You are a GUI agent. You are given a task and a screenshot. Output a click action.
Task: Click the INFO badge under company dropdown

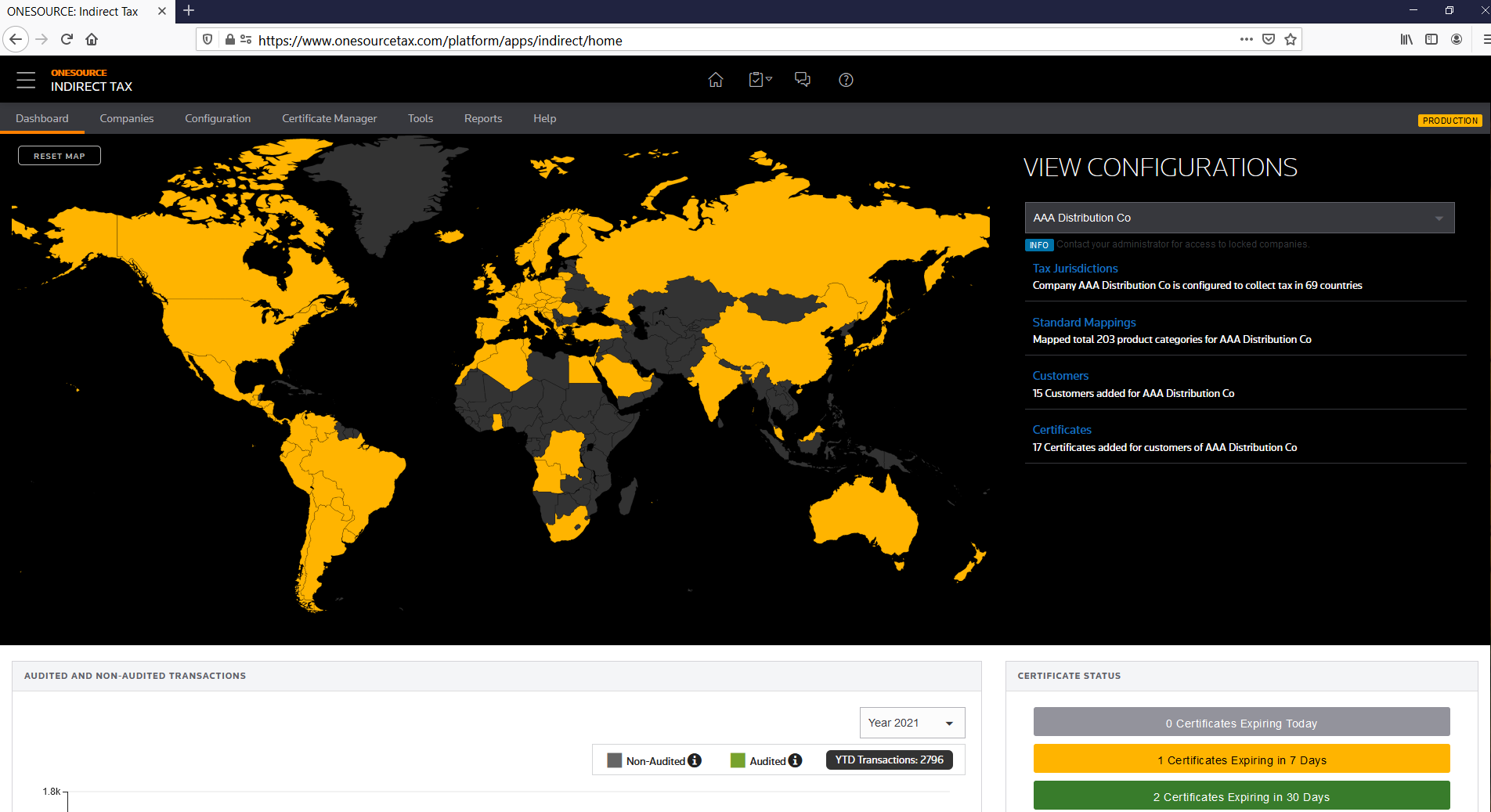[1039, 245]
